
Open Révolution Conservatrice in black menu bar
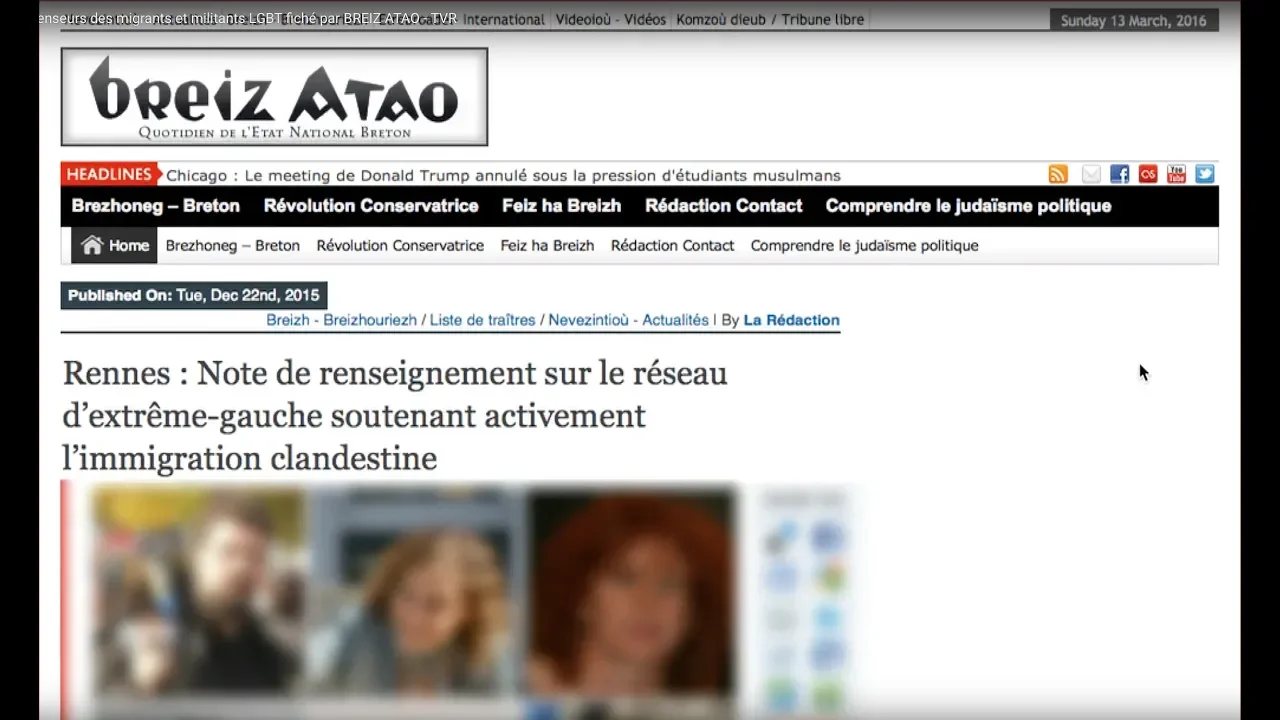pyautogui.click(x=371, y=206)
